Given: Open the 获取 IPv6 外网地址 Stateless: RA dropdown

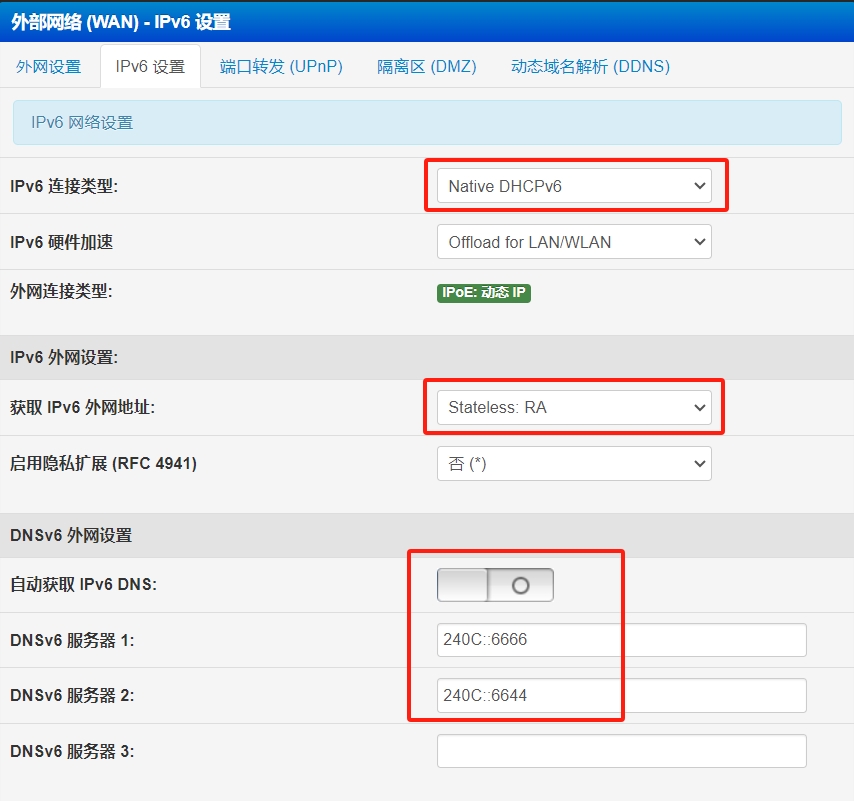Looking at the screenshot, I should (574, 407).
